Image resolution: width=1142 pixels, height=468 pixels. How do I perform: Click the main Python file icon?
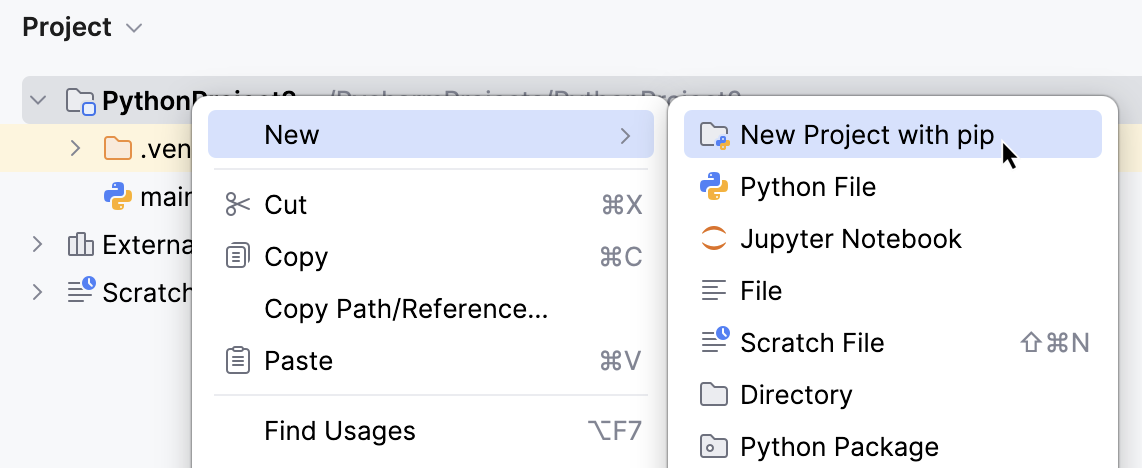click(x=117, y=197)
